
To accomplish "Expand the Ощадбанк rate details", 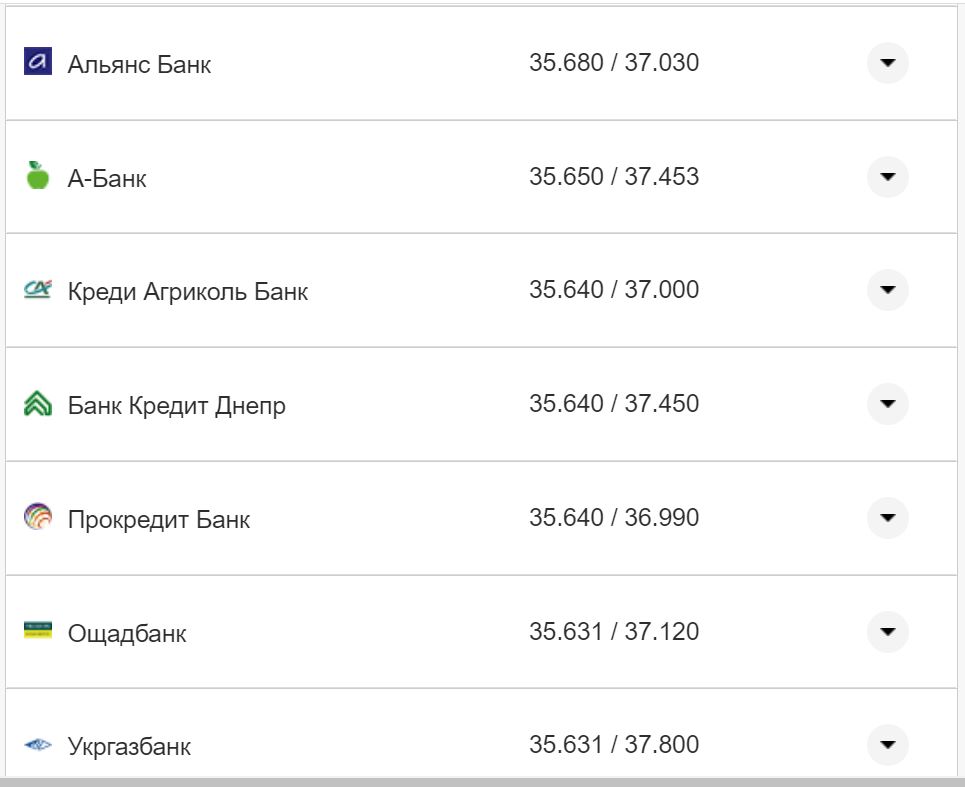I will point(888,632).
